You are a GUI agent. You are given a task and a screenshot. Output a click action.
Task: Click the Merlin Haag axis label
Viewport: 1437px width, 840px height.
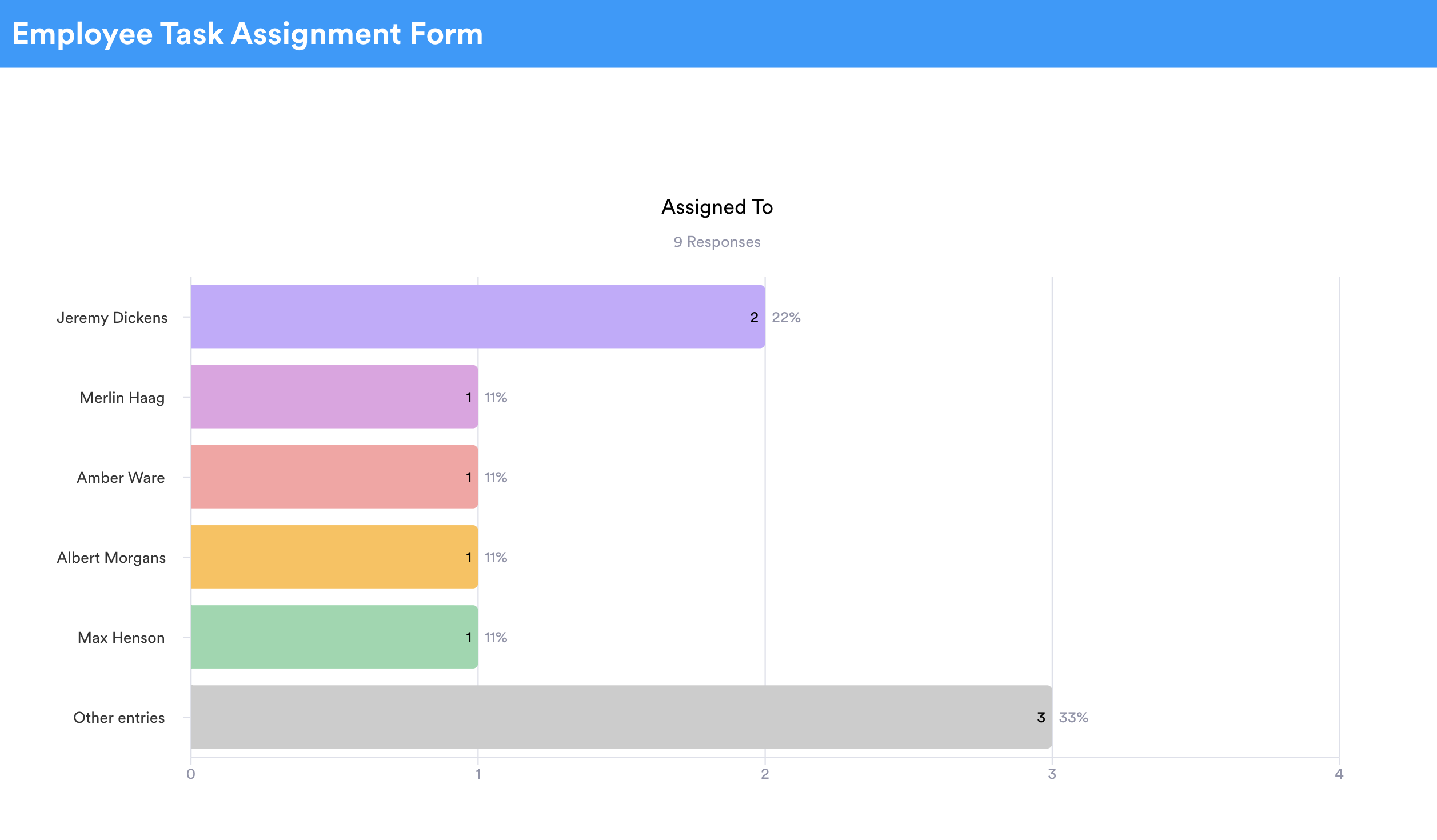tap(122, 398)
